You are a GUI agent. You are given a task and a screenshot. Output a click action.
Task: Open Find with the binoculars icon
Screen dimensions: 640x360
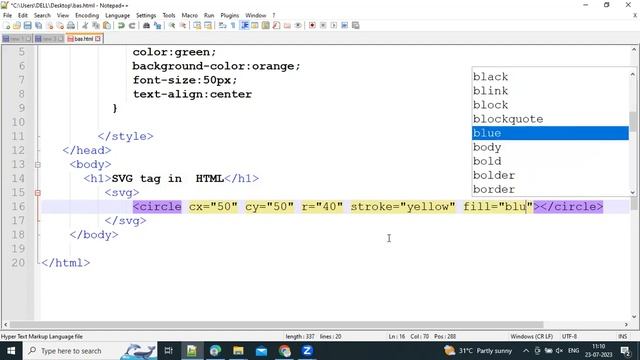(x=146, y=25)
